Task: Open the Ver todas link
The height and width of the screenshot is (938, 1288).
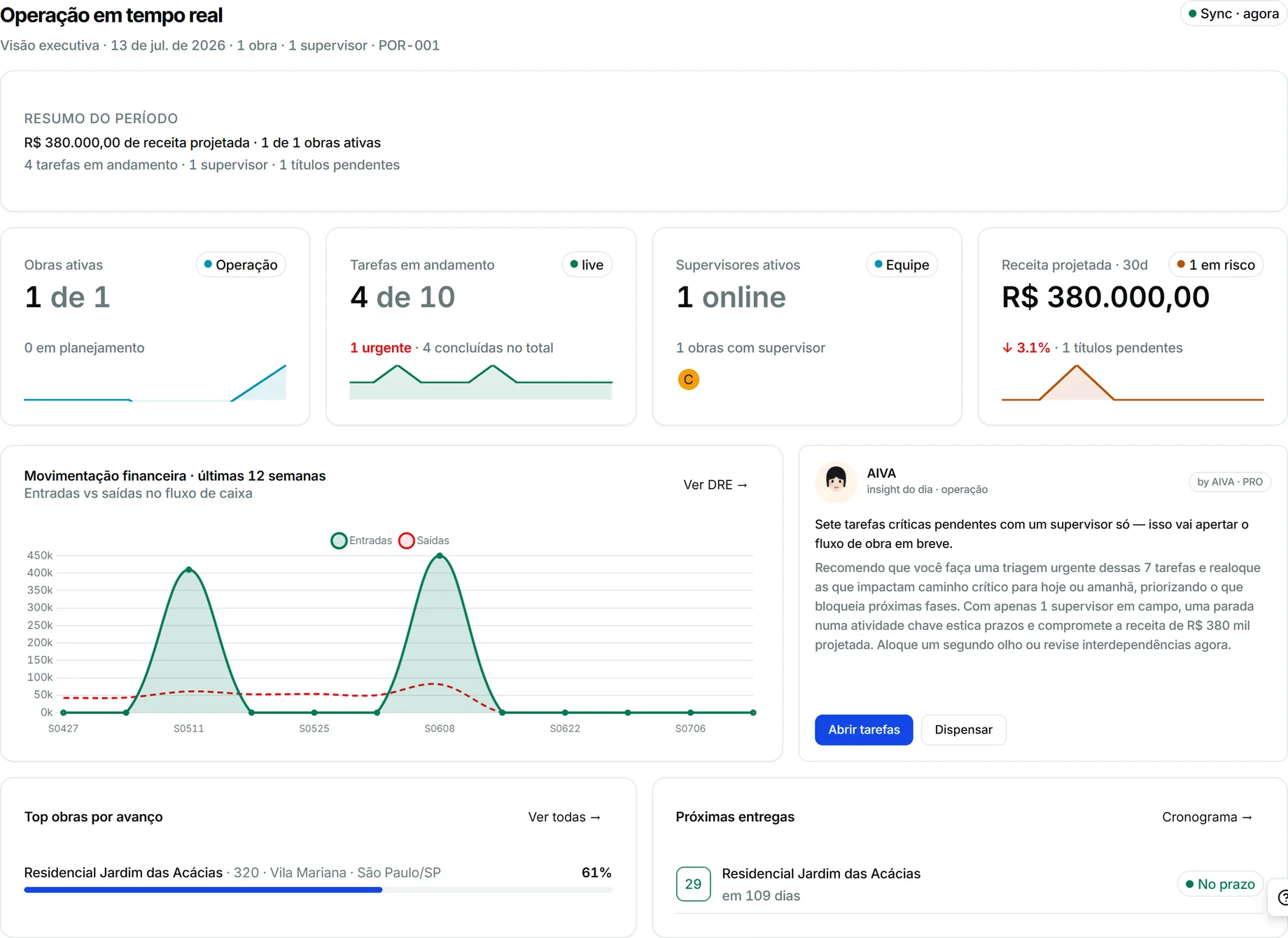Action: (x=564, y=817)
